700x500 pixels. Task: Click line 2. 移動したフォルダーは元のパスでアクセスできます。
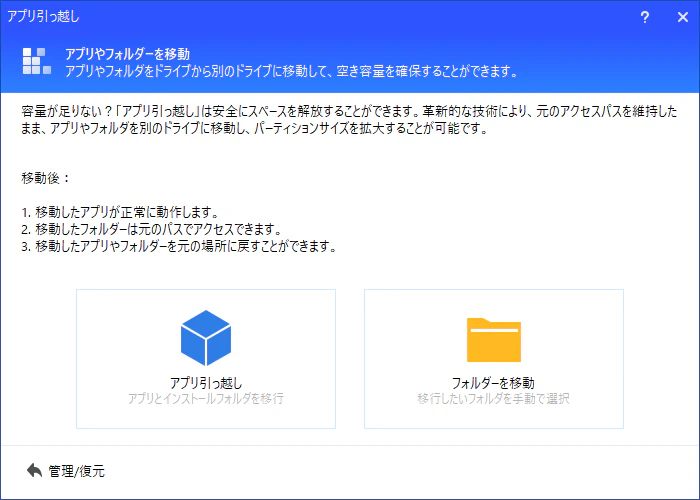pos(151,229)
